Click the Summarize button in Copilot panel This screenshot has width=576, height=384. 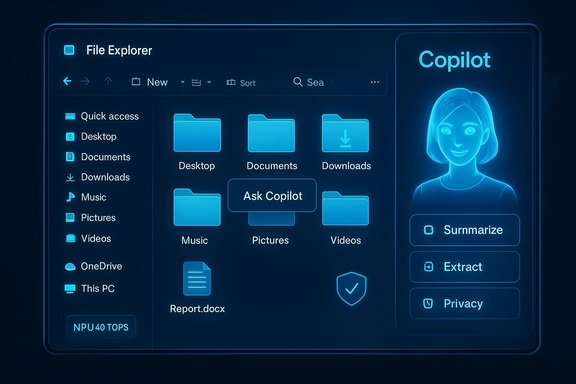(x=465, y=230)
